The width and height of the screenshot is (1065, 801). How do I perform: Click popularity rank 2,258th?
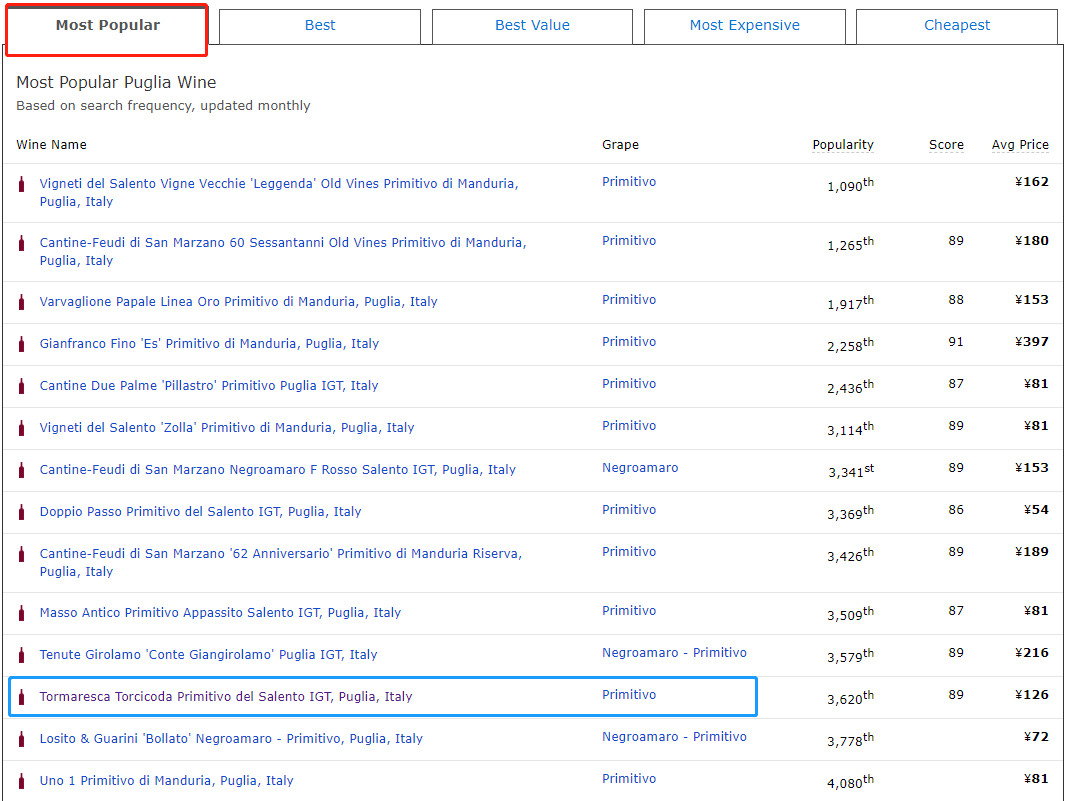click(x=850, y=345)
